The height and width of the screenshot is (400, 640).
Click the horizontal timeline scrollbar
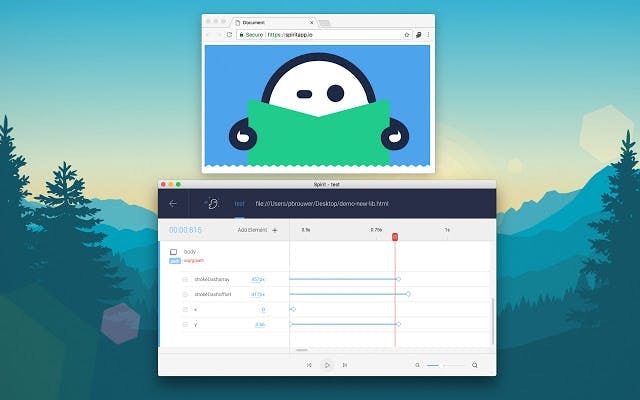[302, 350]
